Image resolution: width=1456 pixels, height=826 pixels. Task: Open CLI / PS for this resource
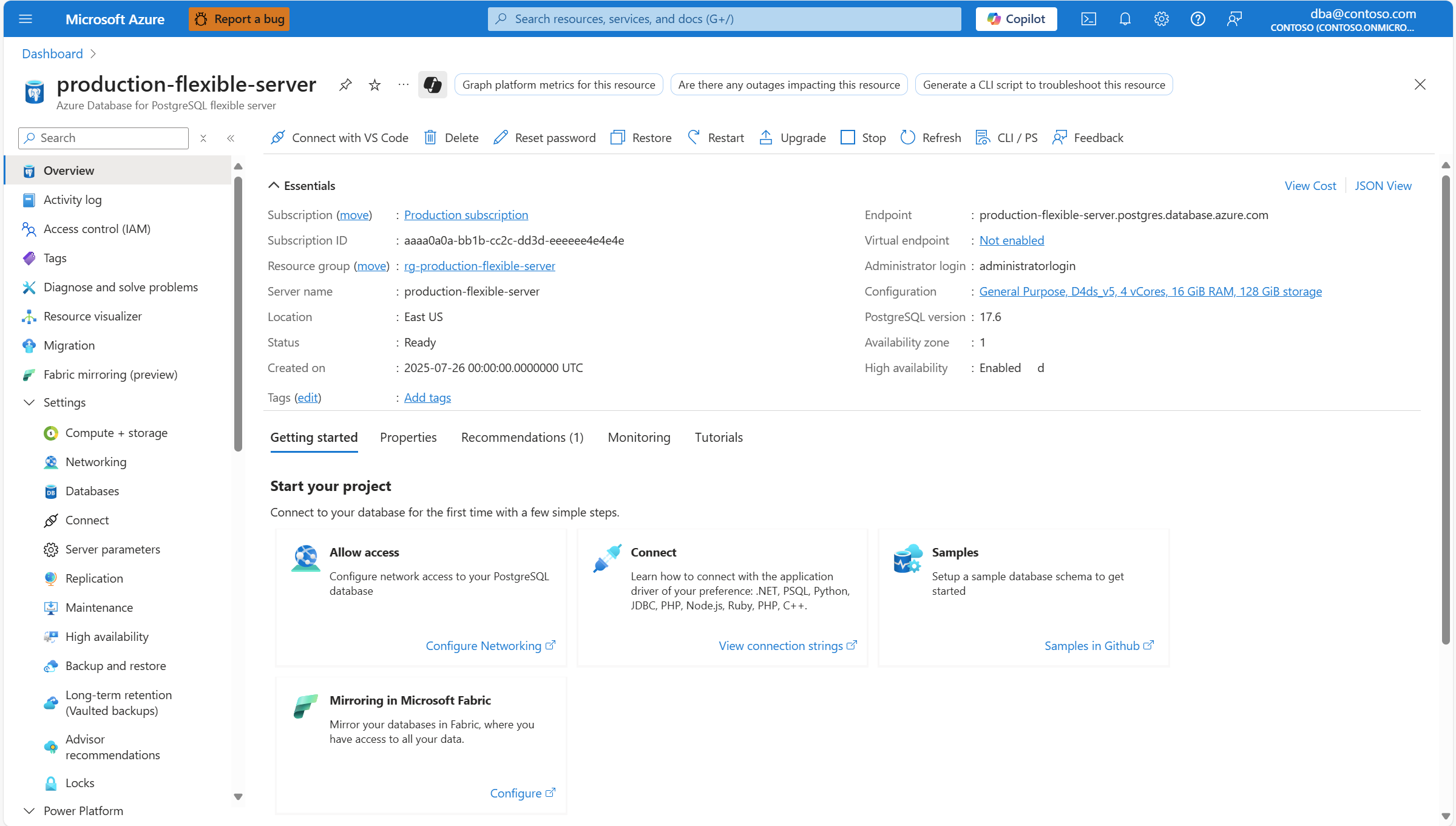click(x=1006, y=138)
